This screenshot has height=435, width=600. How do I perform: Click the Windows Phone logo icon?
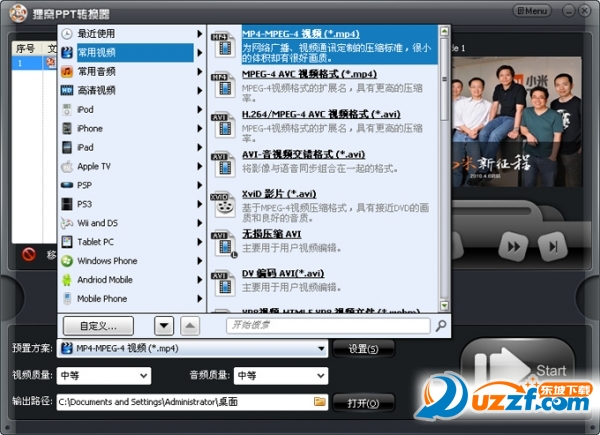67,261
